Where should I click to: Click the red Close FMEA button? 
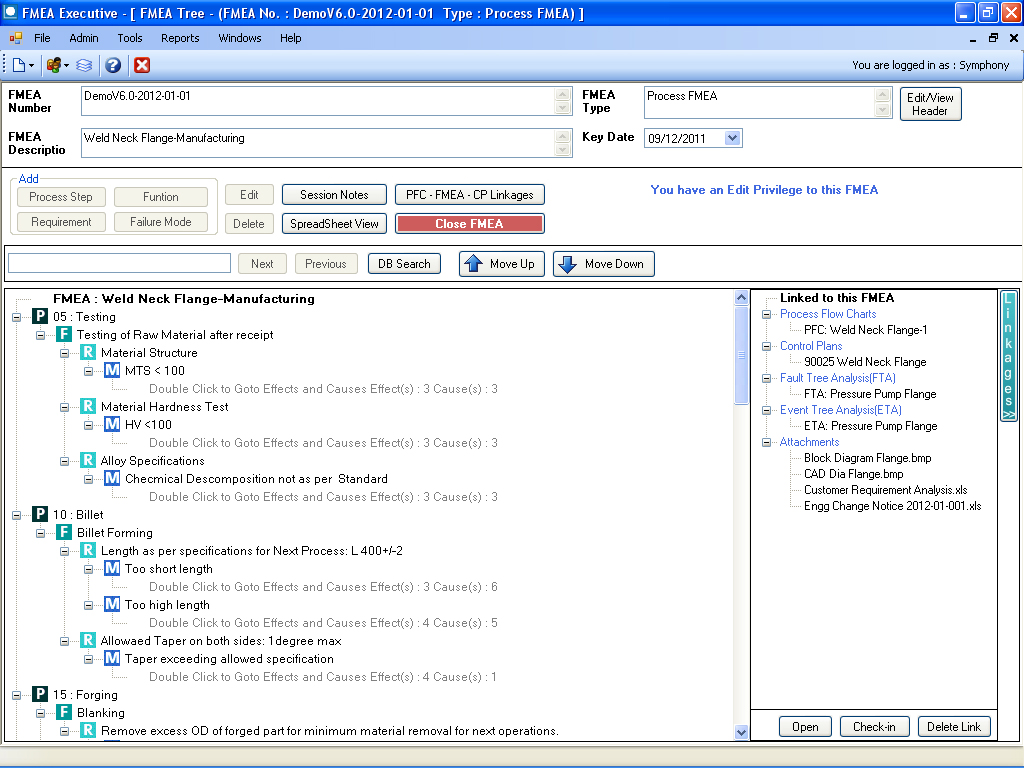pos(470,223)
